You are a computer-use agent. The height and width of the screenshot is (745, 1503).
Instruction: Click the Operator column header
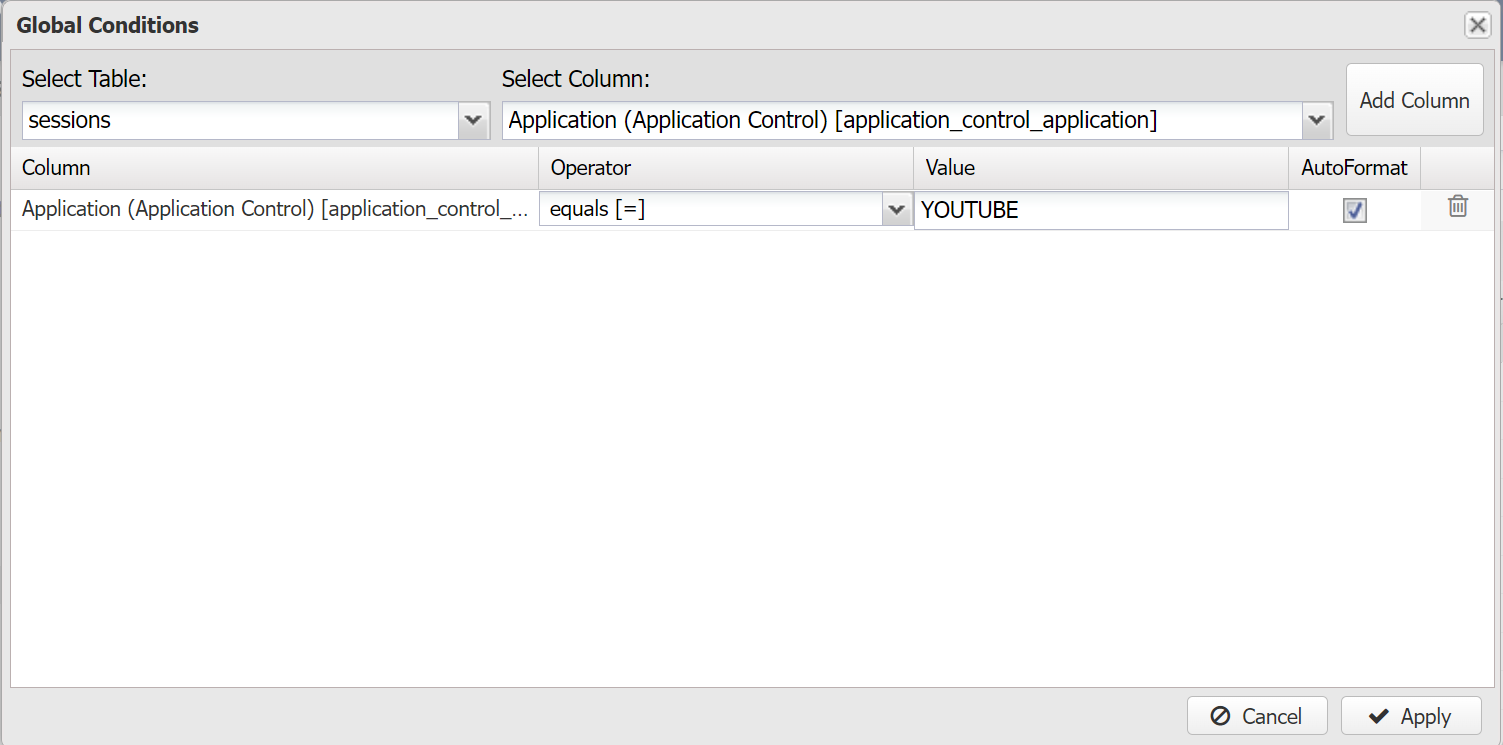point(726,168)
